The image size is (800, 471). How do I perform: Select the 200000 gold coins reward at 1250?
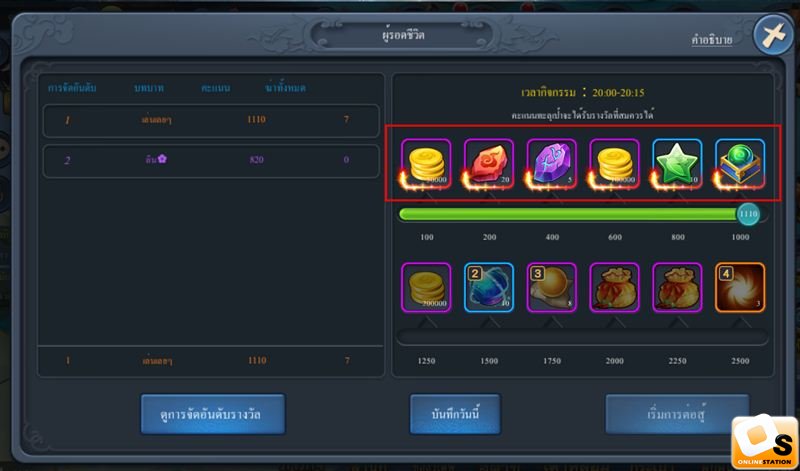426,287
